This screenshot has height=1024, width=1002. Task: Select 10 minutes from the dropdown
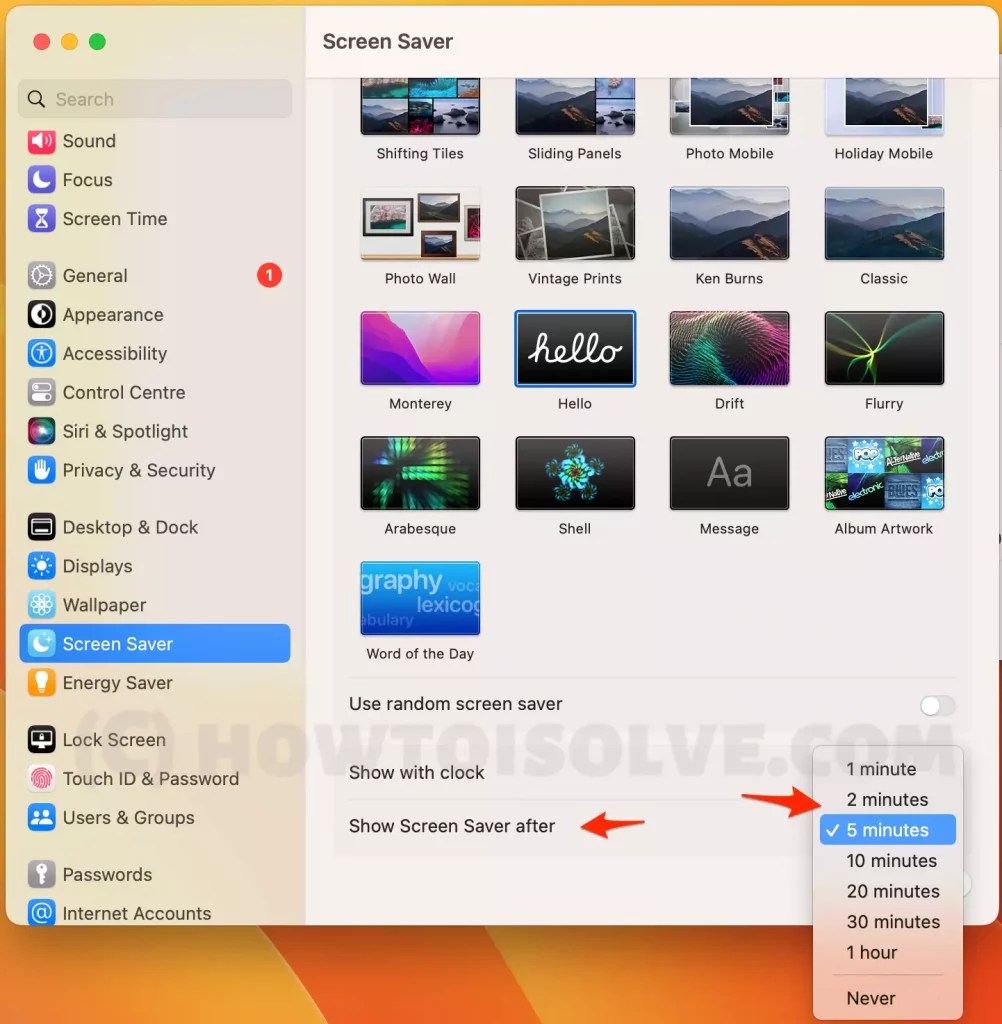pyautogui.click(x=891, y=860)
